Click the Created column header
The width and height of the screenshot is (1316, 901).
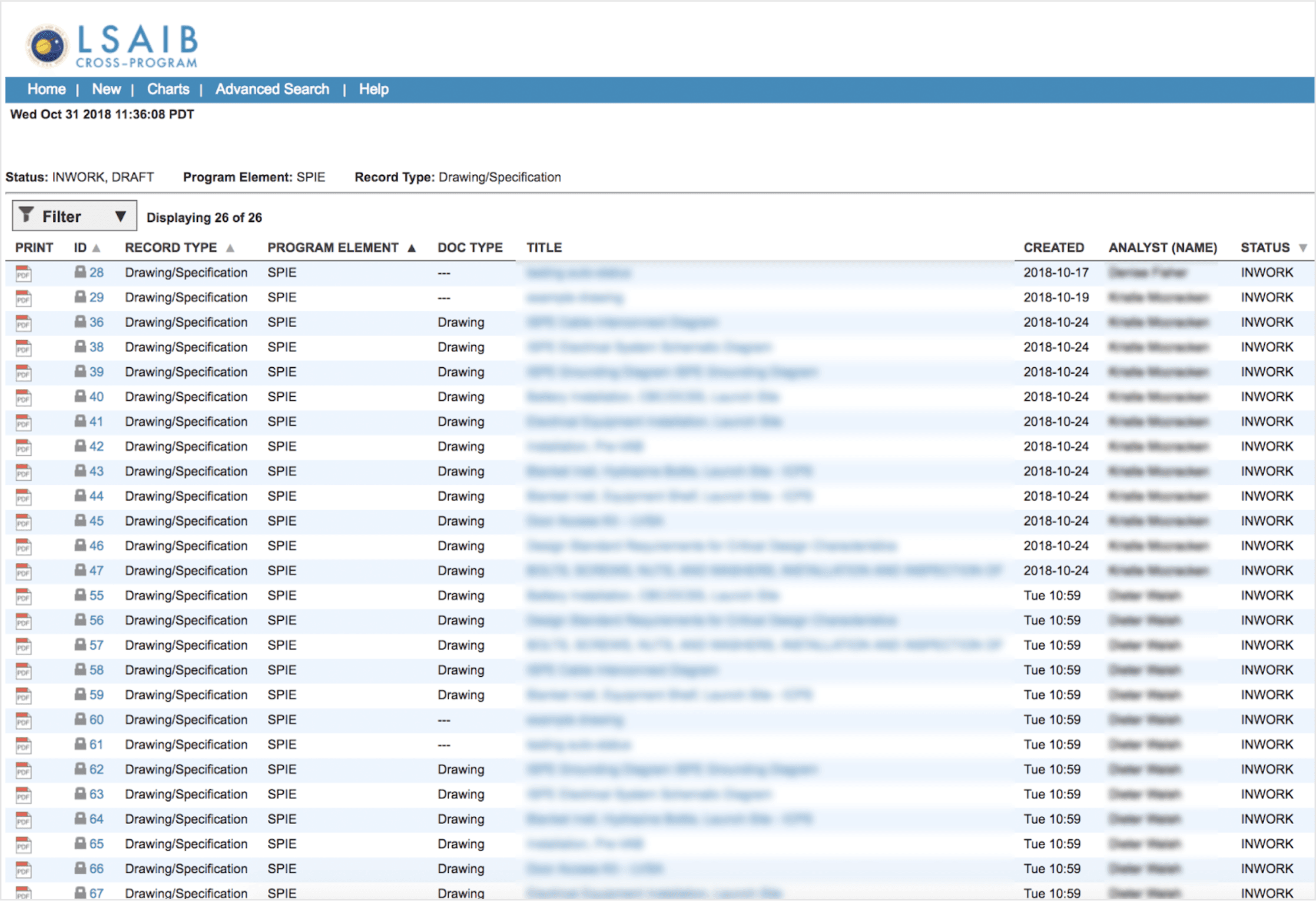[1053, 248]
